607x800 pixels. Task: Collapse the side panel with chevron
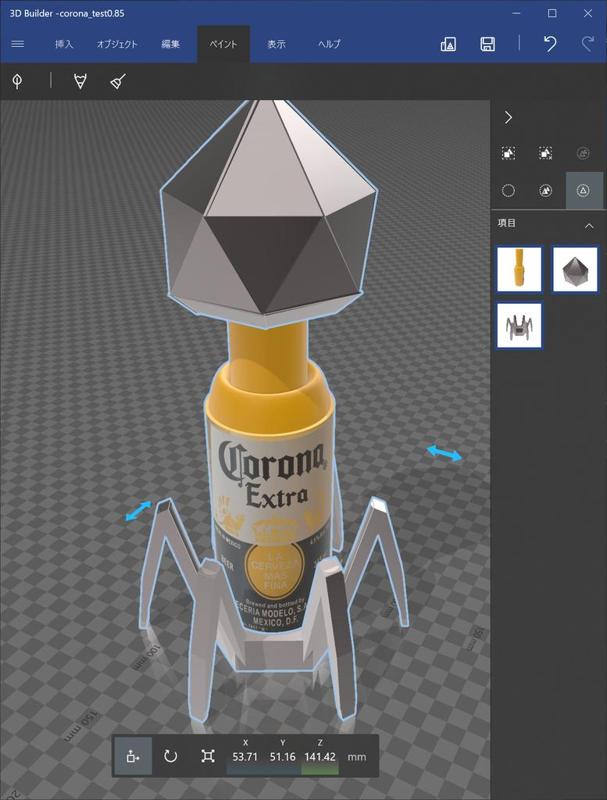(x=508, y=117)
